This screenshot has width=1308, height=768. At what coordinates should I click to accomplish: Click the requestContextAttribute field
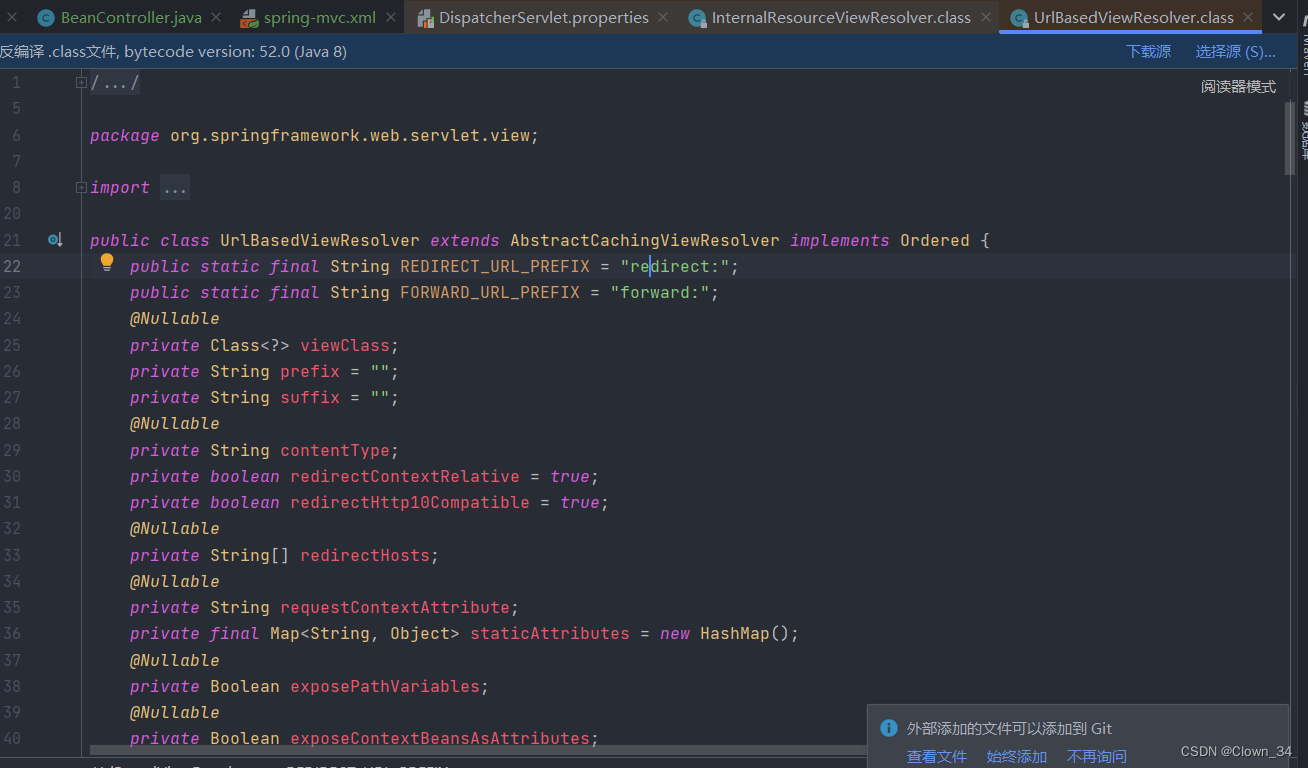[x=395, y=607]
